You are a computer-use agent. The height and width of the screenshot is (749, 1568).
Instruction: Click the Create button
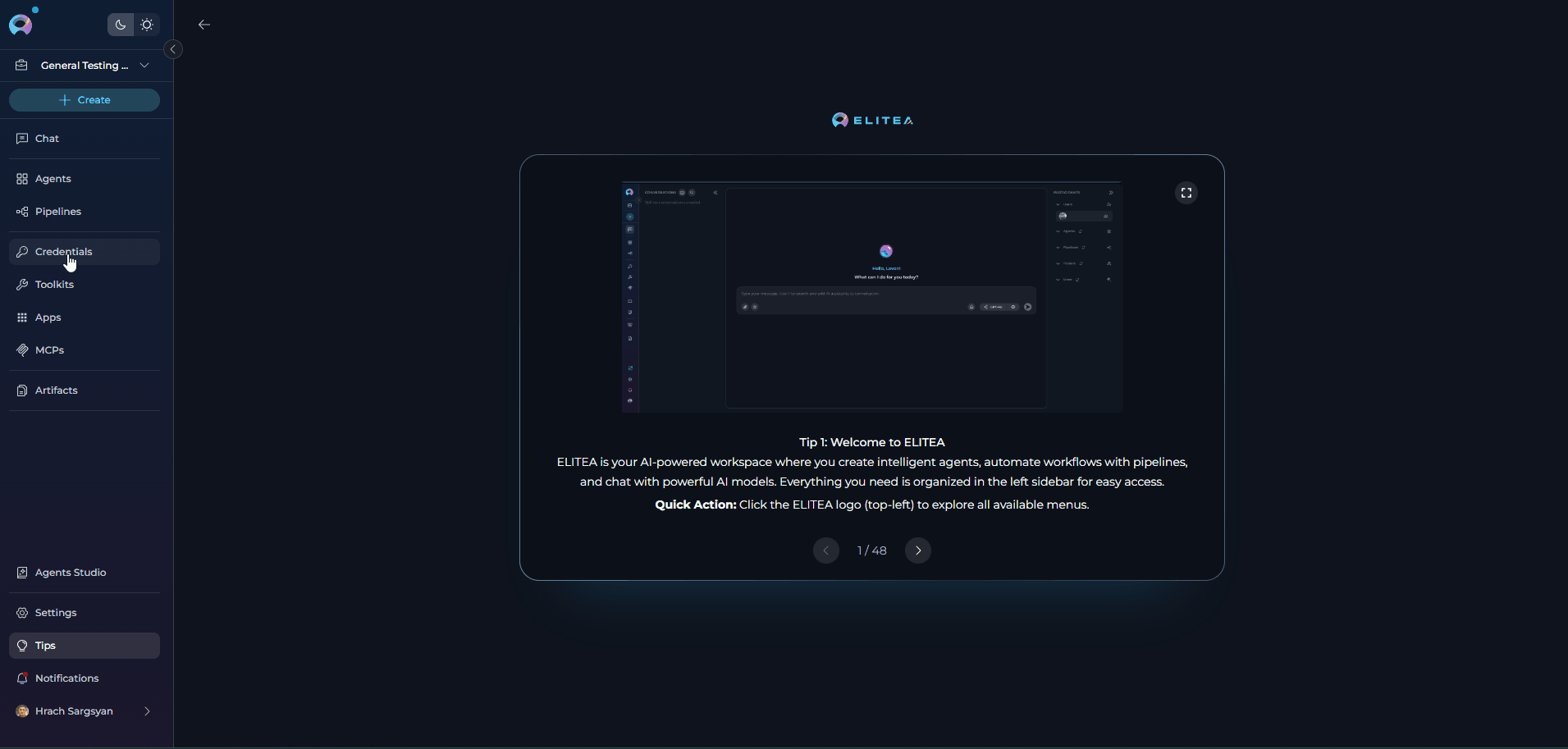85,100
